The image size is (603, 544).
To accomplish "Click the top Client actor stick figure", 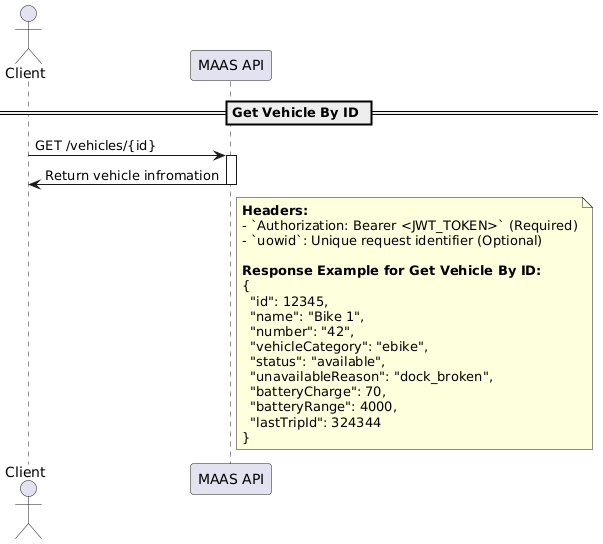I will (28, 32).
